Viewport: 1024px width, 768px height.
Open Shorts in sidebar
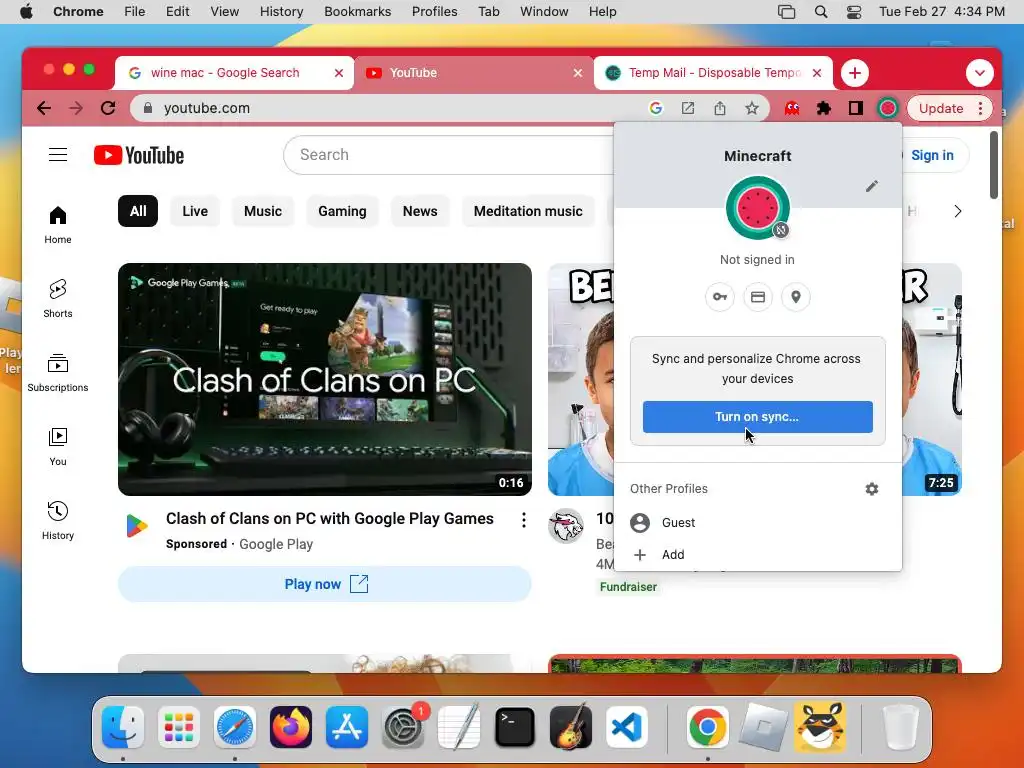tap(57, 298)
